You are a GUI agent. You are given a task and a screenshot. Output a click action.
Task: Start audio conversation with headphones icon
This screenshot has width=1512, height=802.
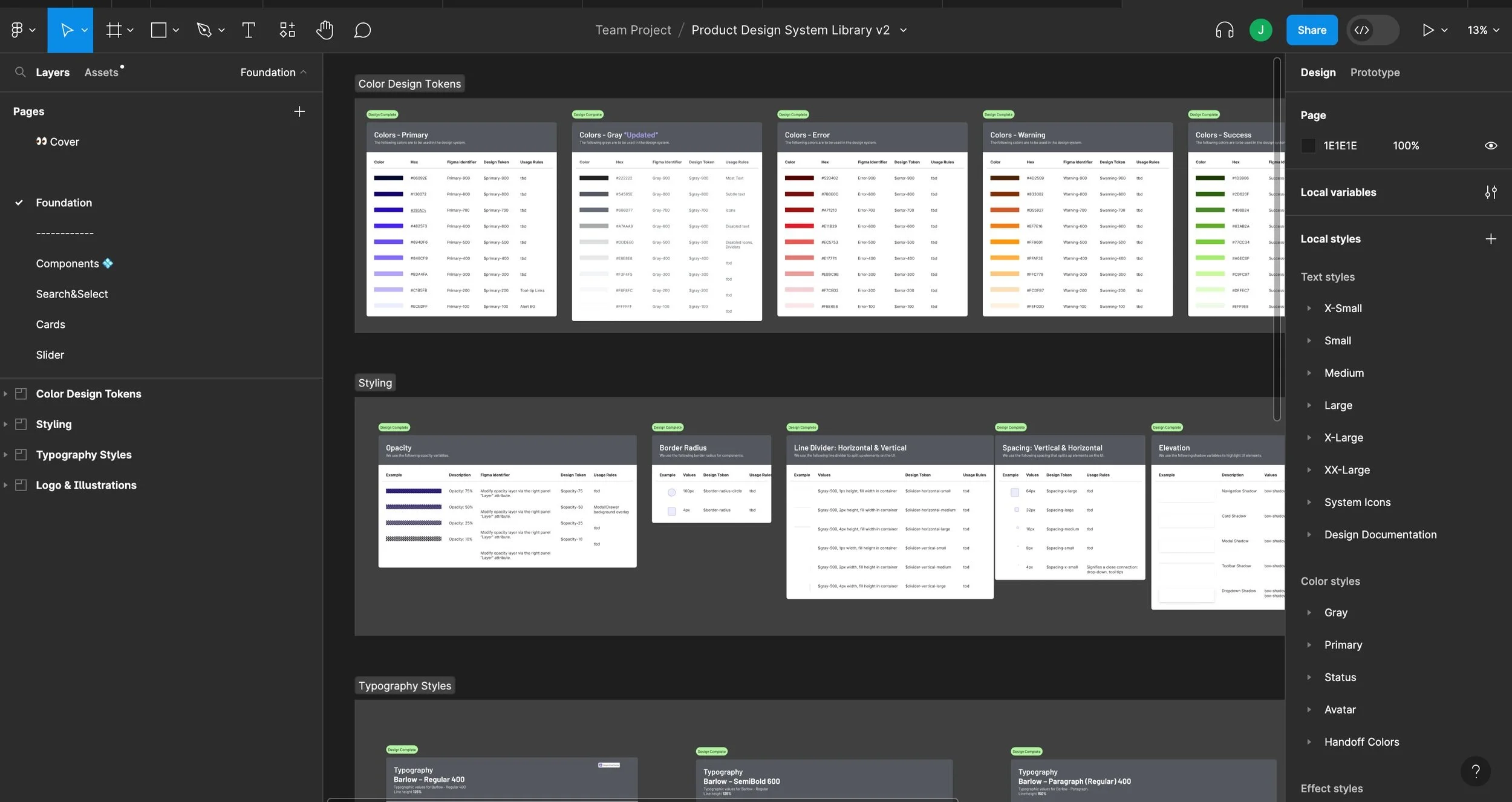tap(1224, 30)
